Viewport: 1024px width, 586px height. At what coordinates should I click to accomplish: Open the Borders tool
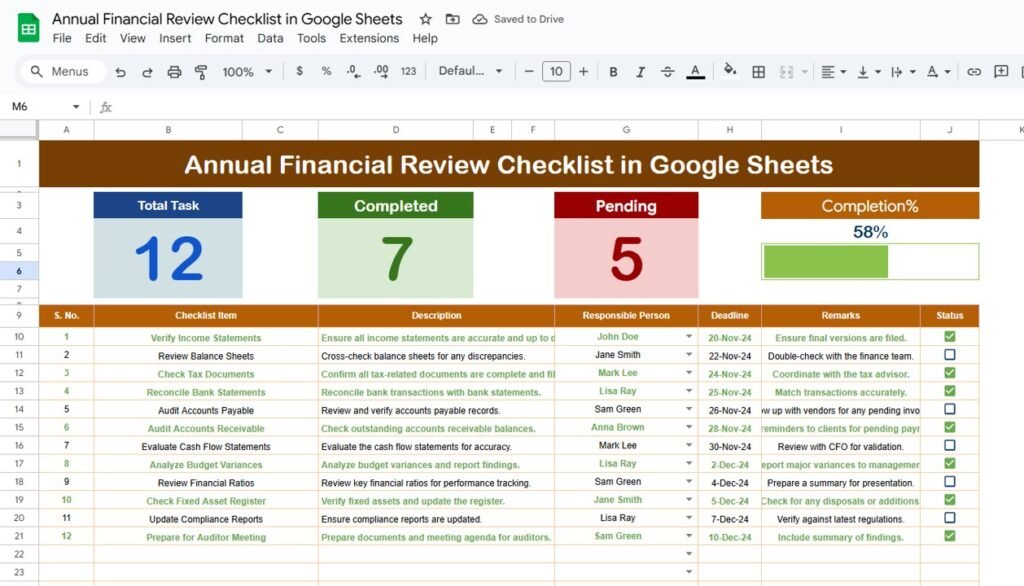(x=757, y=71)
